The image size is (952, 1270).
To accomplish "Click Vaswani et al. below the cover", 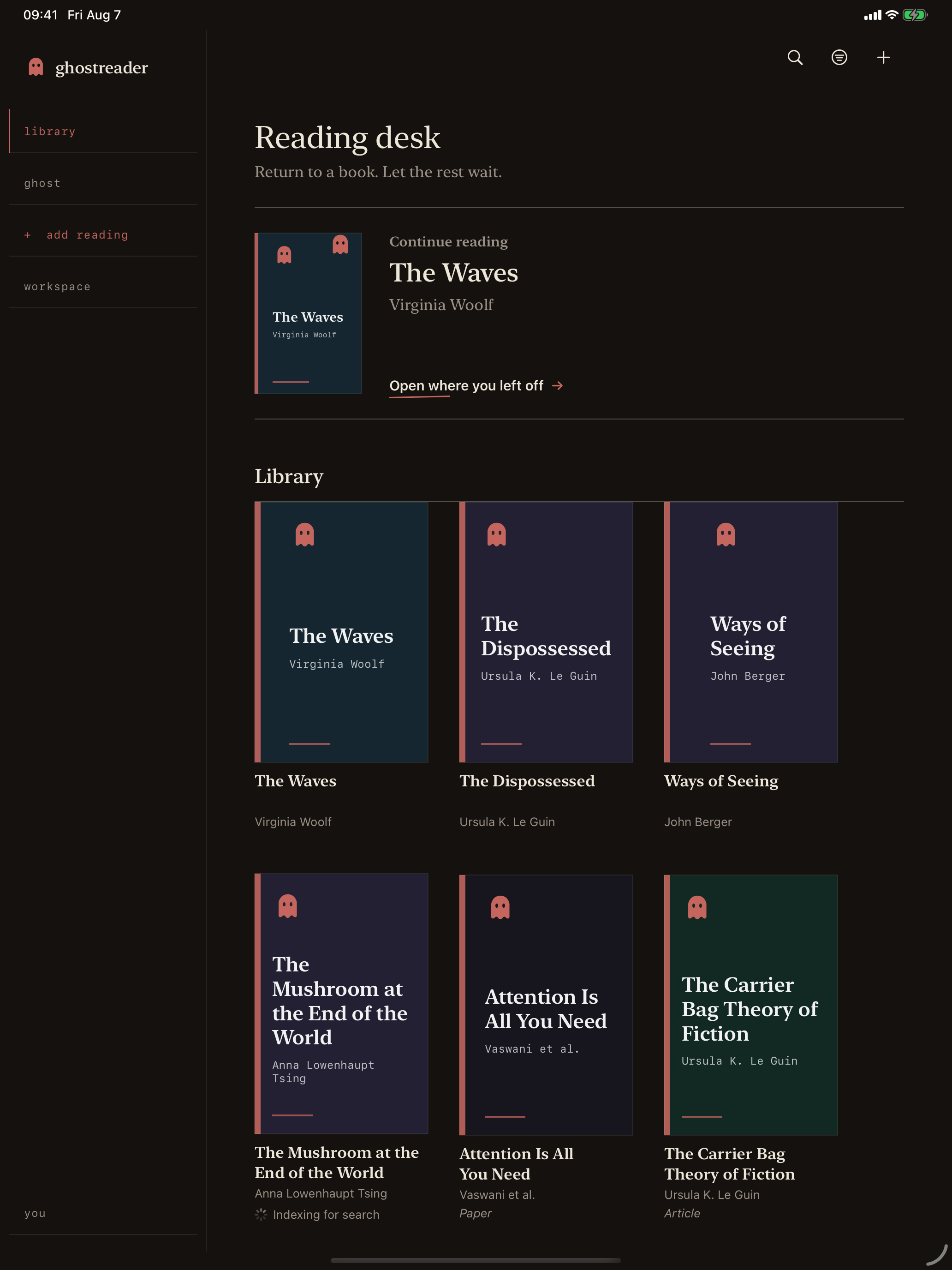I will coord(497,1194).
